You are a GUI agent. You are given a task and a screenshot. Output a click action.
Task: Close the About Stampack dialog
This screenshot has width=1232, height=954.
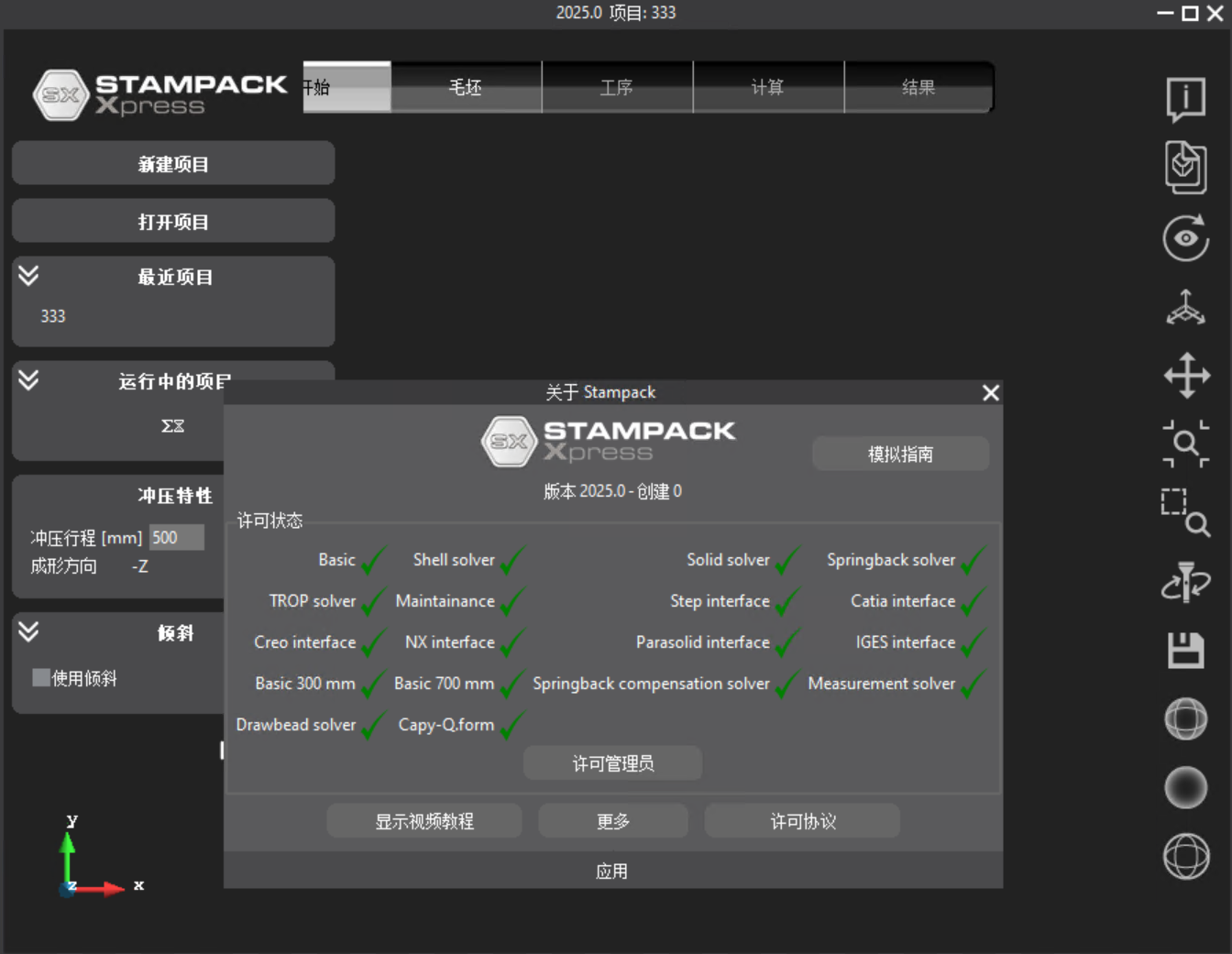pos(990,392)
